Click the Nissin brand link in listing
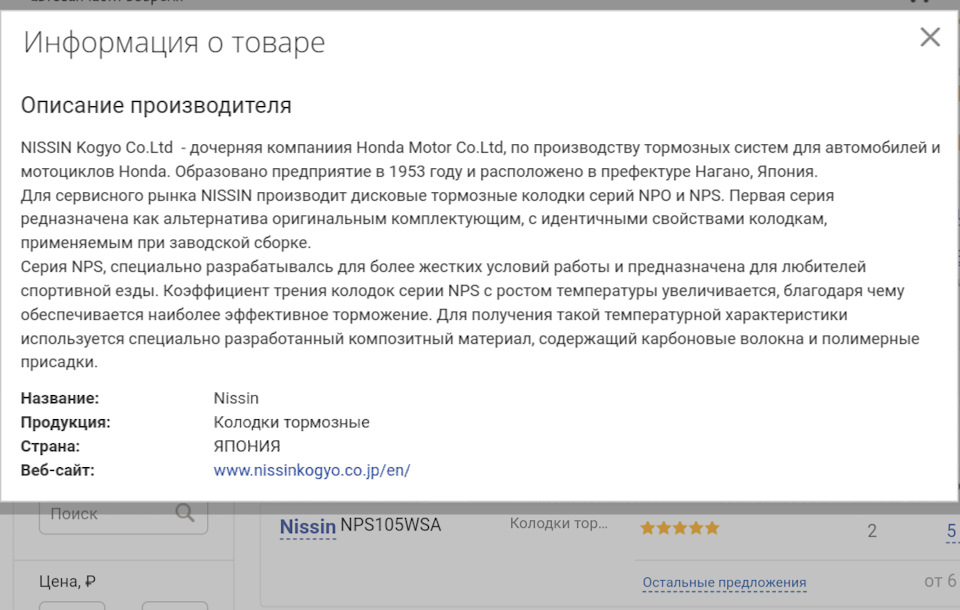960x610 pixels. [x=307, y=527]
